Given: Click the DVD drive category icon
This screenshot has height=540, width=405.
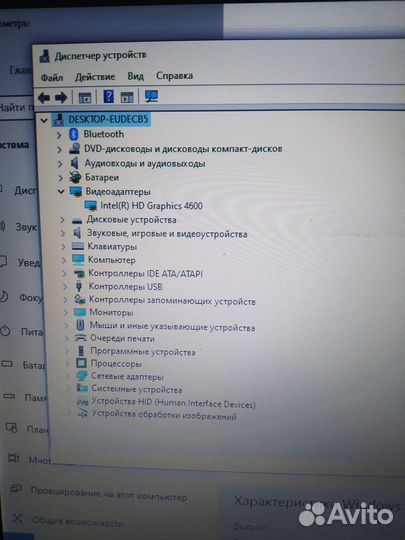Looking at the screenshot, I should point(75,149).
